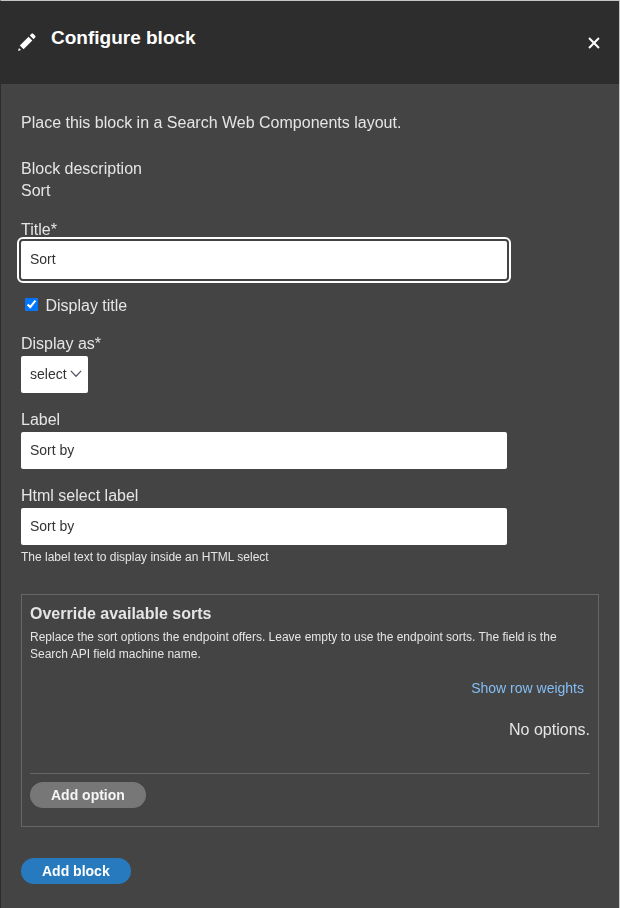The width and height of the screenshot is (620, 908).
Task: Click 'The label text to display inside an HTML select'
Action: (145, 556)
